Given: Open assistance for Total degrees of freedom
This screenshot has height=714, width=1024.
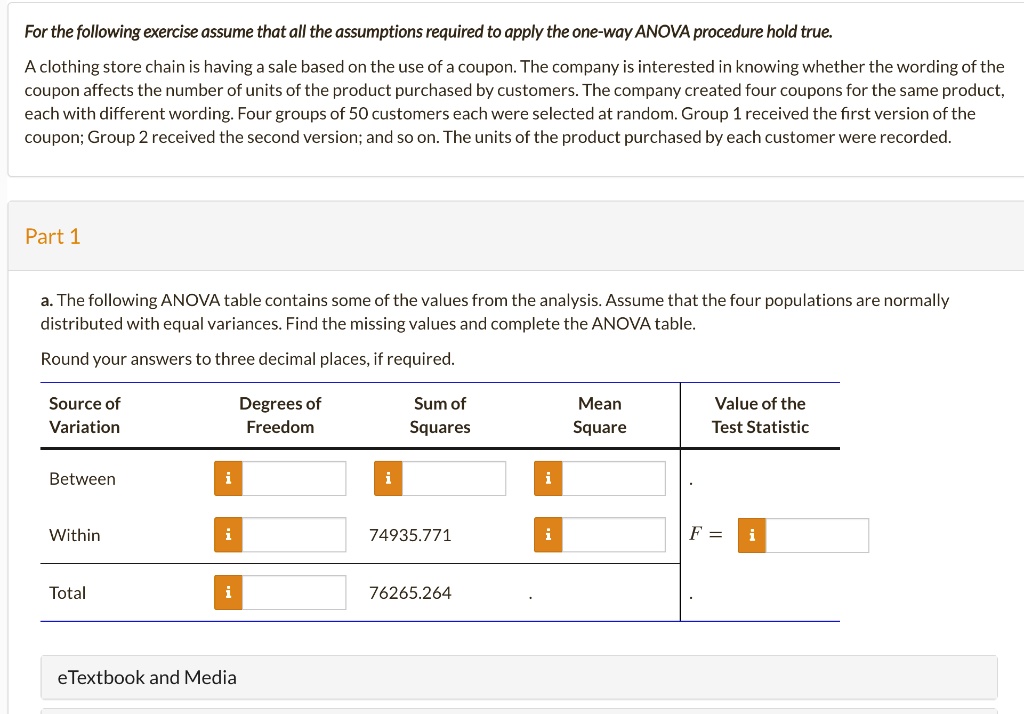Looking at the screenshot, I should point(227,592).
